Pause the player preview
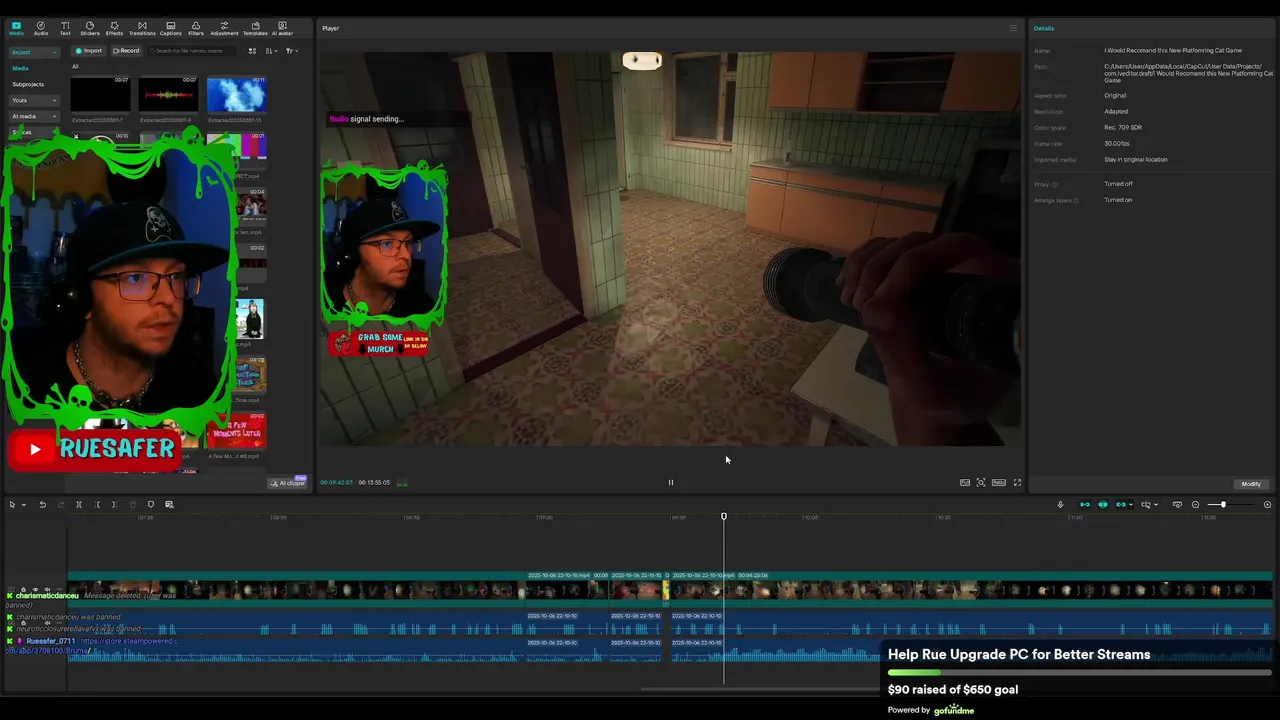Image resolution: width=1280 pixels, height=720 pixels. pyautogui.click(x=671, y=482)
